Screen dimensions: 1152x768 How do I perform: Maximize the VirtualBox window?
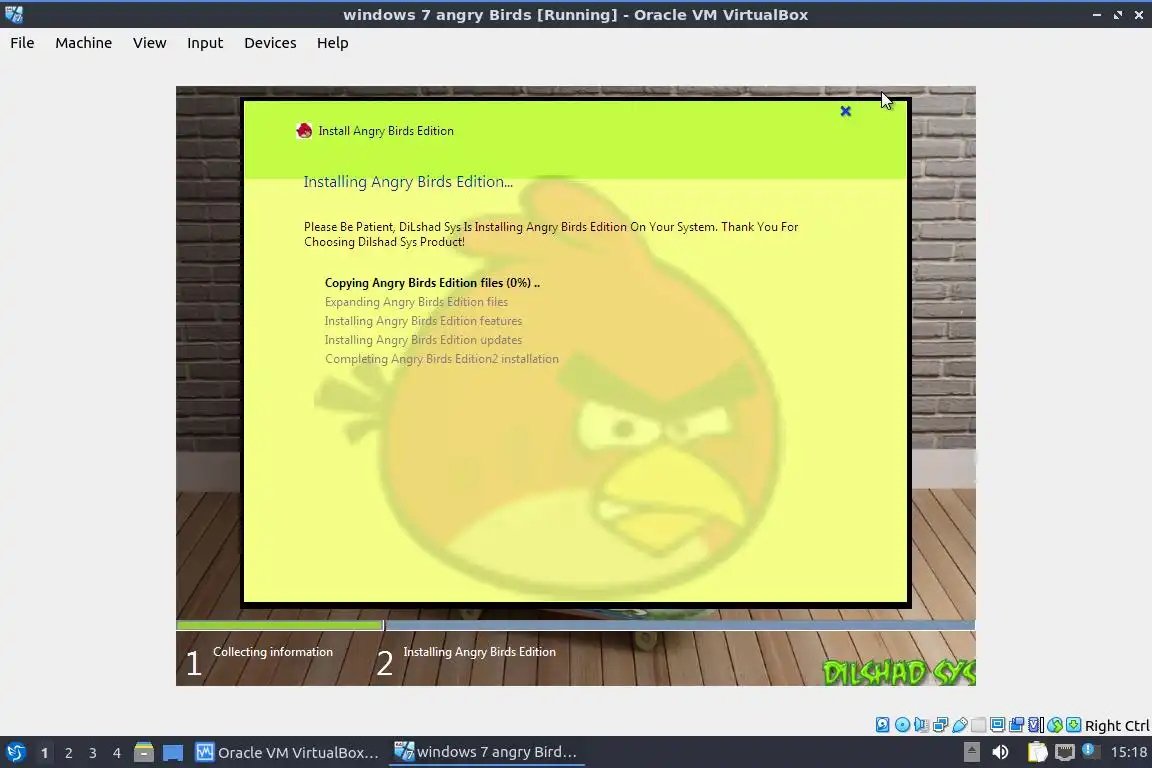(x=1117, y=15)
